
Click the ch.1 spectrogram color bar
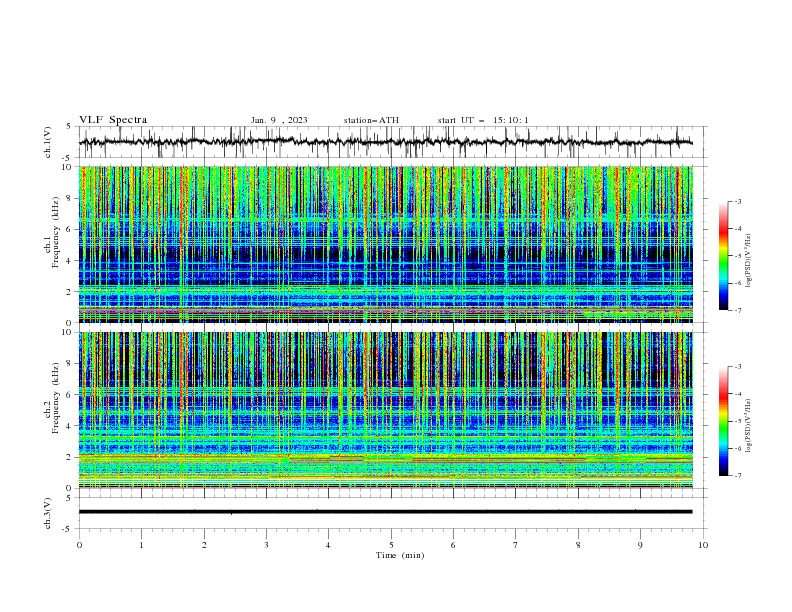pyautogui.click(x=723, y=256)
